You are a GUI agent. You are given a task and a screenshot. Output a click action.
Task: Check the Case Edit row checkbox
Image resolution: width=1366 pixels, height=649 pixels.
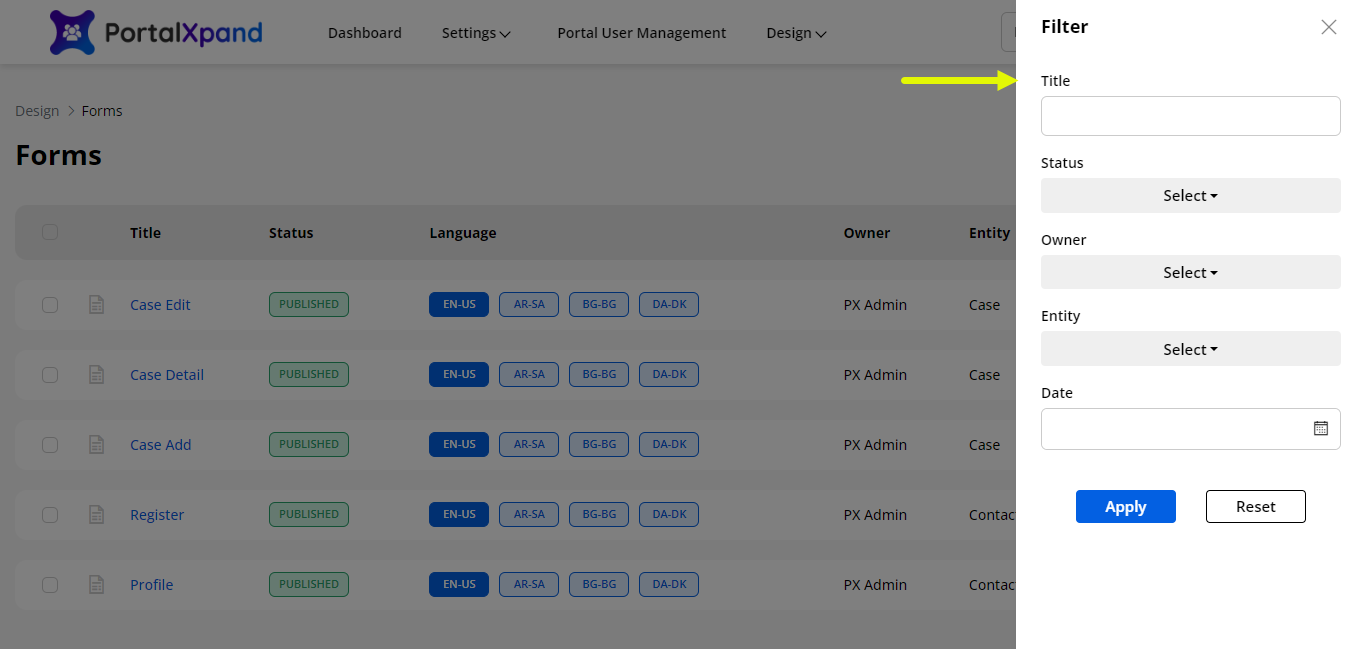(50, 305)
